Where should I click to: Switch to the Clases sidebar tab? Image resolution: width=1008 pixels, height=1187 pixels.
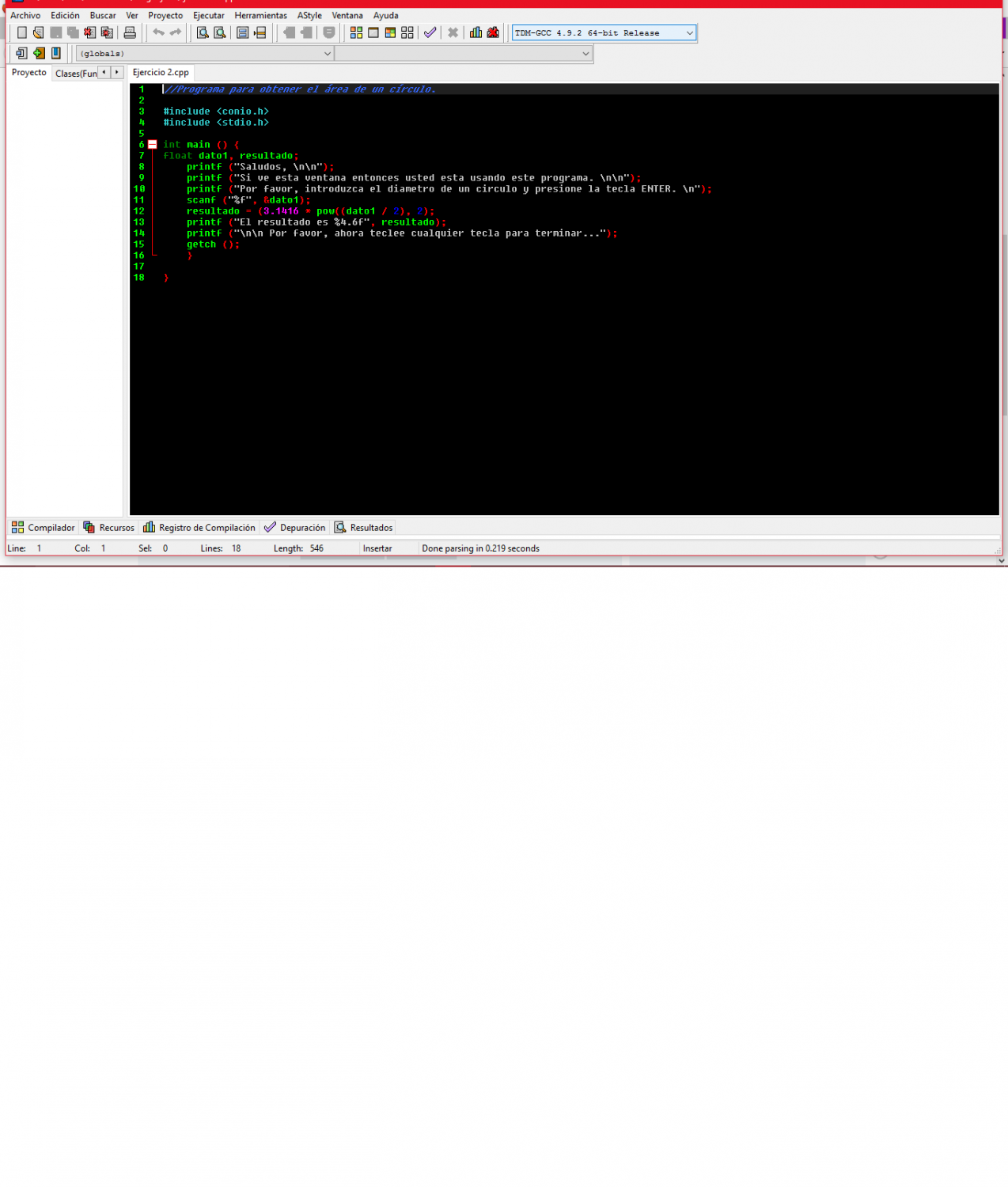click(x=75, y=73)
